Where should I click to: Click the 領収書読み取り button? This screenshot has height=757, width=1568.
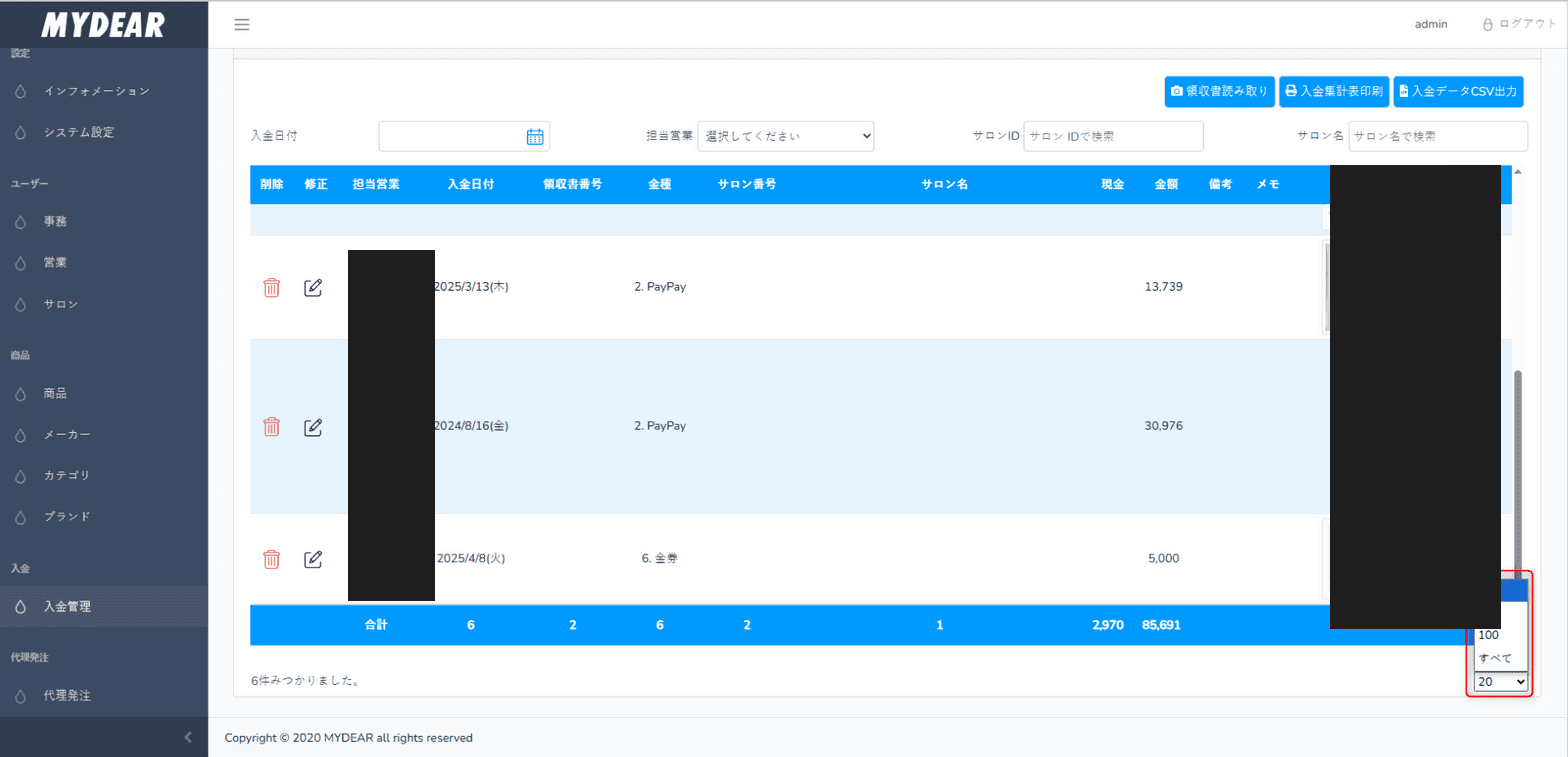pos(1220,91)
